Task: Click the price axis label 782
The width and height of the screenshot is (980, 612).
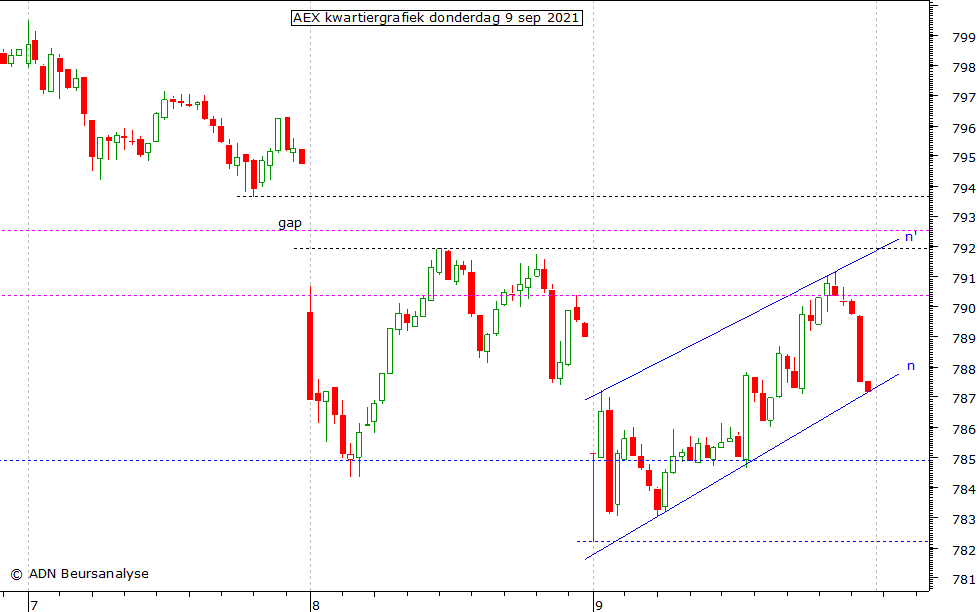Action: 963,550
